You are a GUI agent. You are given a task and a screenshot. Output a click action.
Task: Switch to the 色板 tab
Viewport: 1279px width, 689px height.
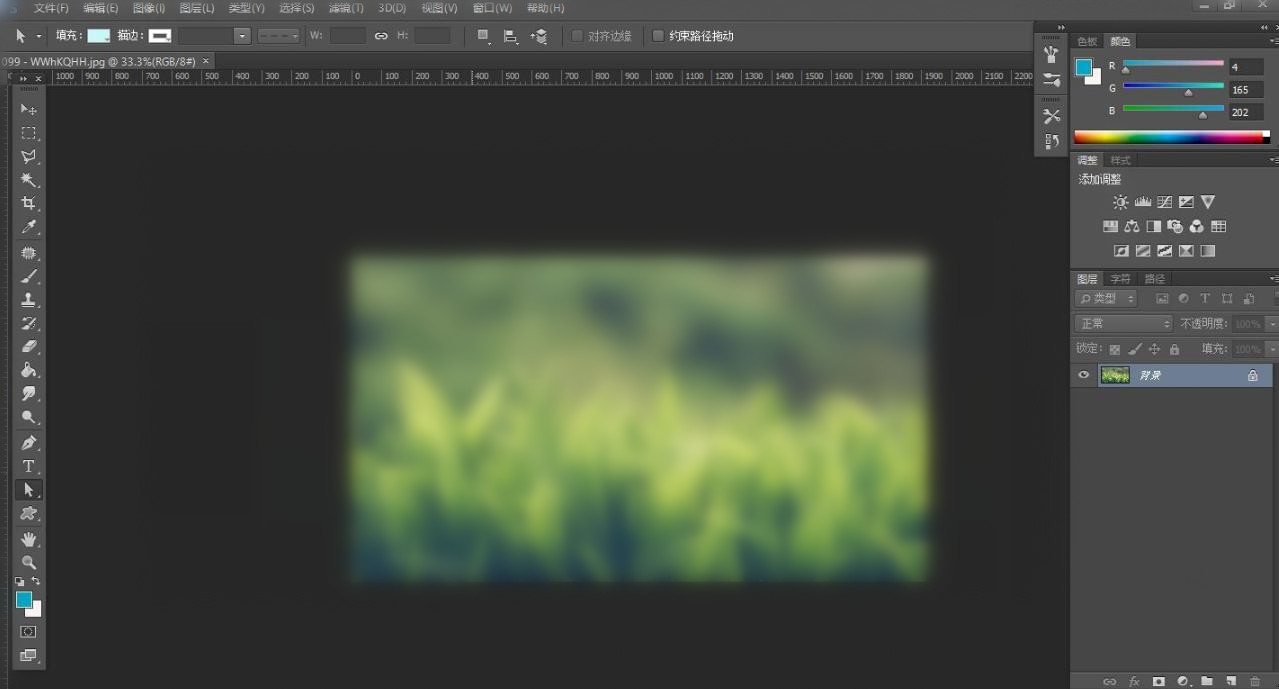1087,41
